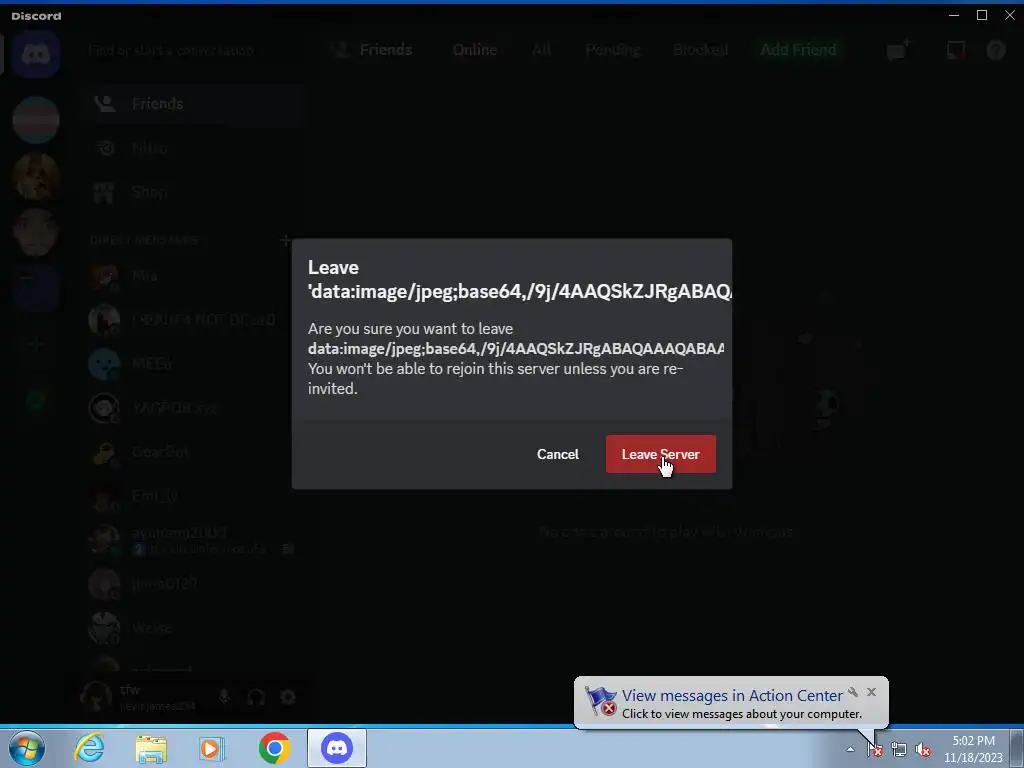Click the Windows Start orb
1024x768 pixels.
(x=27, y=748)
